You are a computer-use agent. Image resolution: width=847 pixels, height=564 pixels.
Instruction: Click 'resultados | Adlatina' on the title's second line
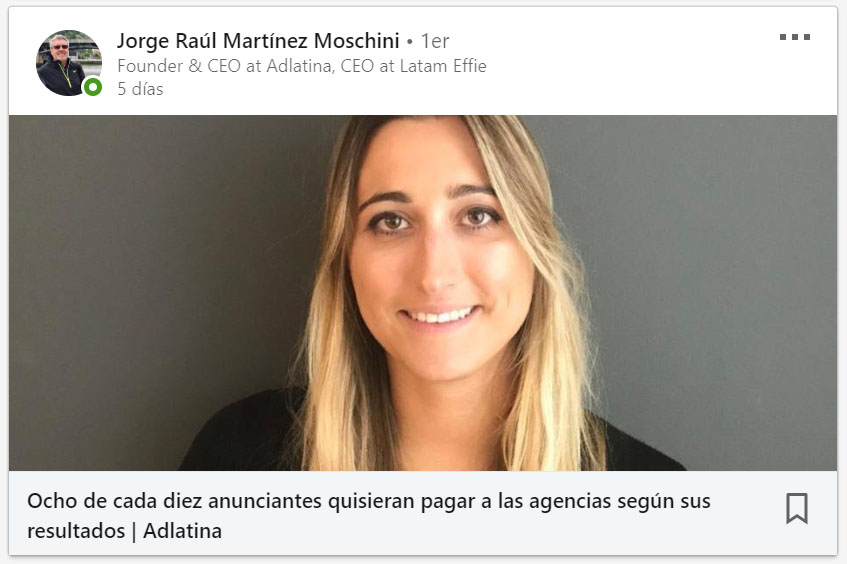[x=124, y=531]
